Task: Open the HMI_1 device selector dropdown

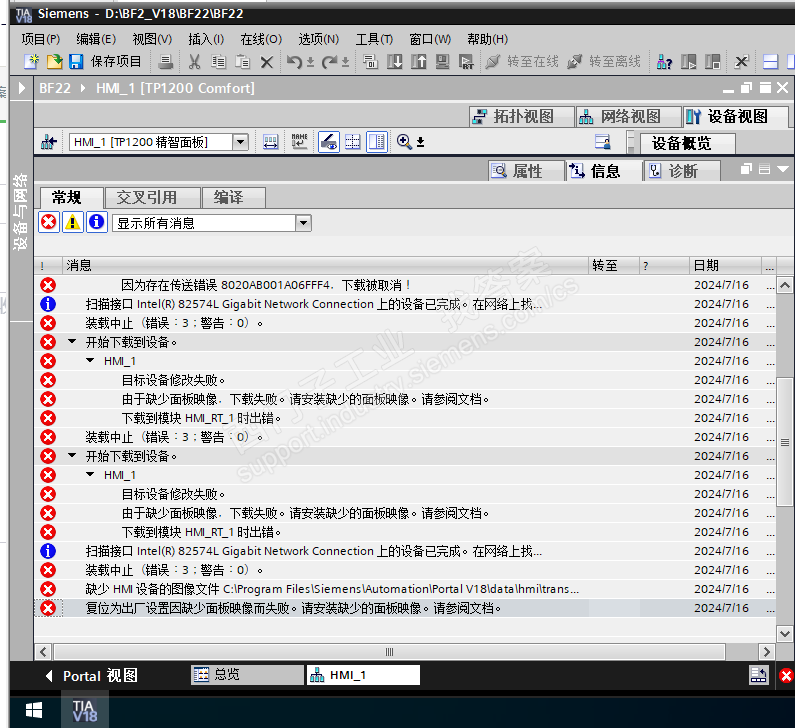Action: 241,142
